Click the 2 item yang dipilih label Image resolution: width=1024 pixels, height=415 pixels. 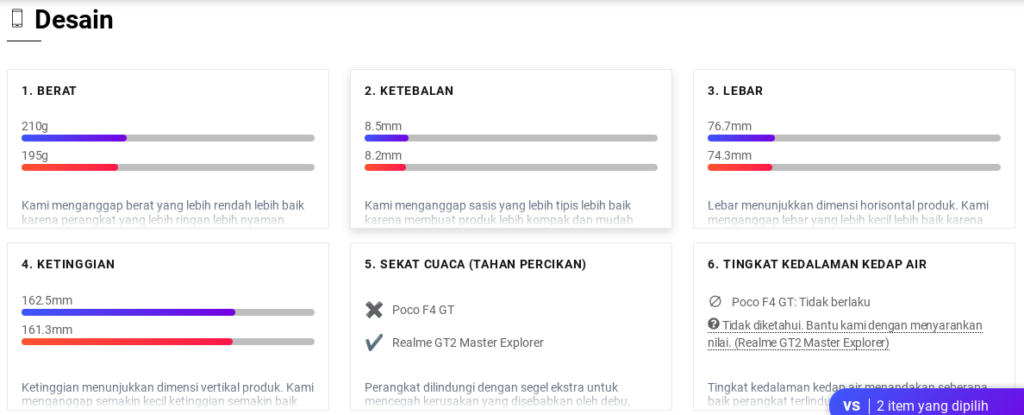(932, 405)
